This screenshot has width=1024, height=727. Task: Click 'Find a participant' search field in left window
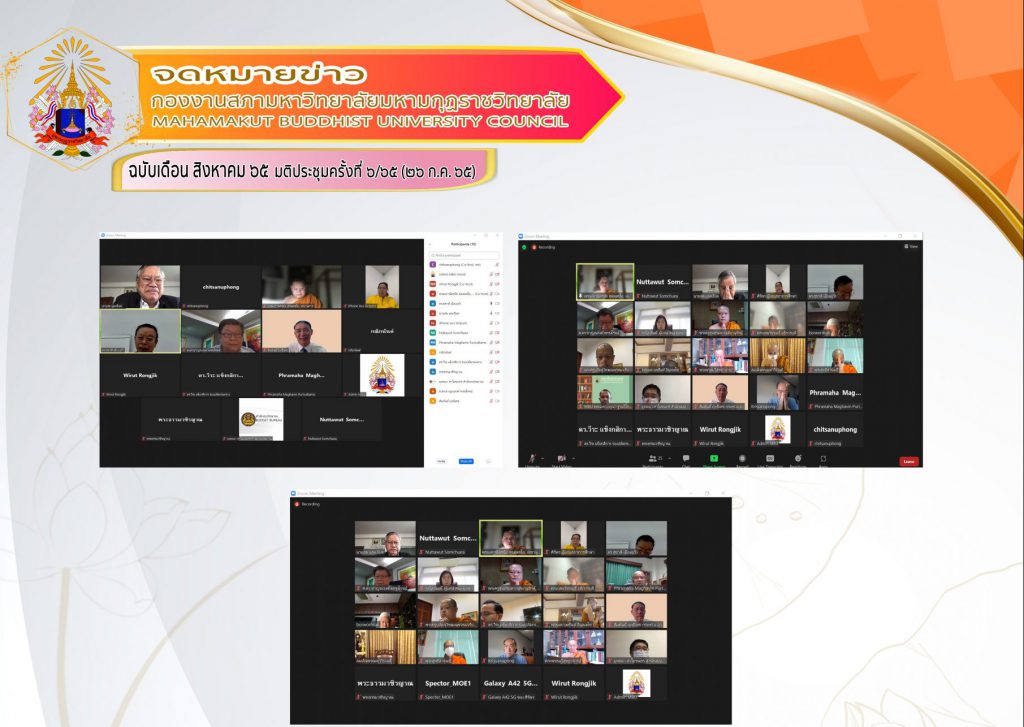click(464, 255)
